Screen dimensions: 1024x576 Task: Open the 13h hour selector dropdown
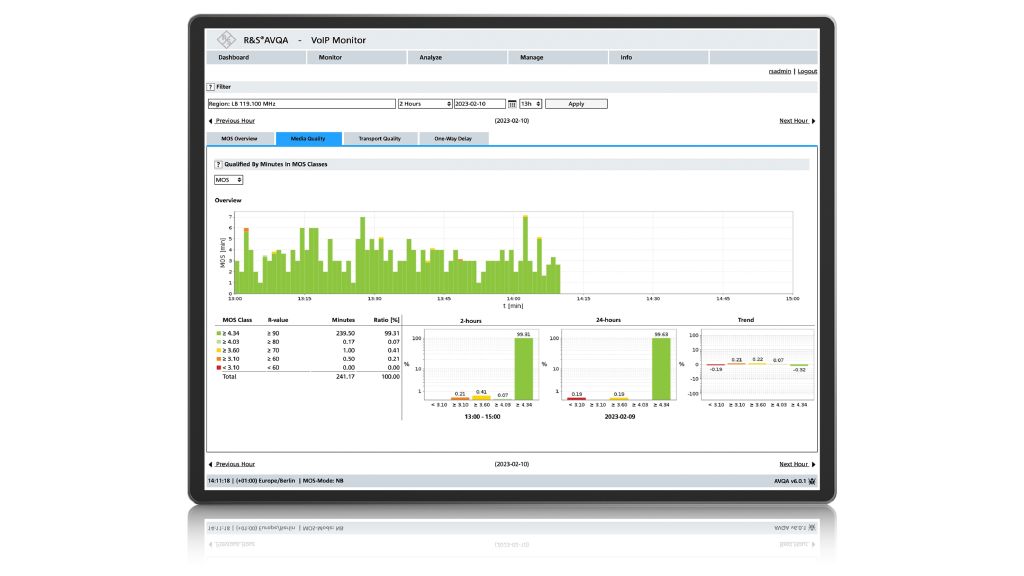coord(530,104)
